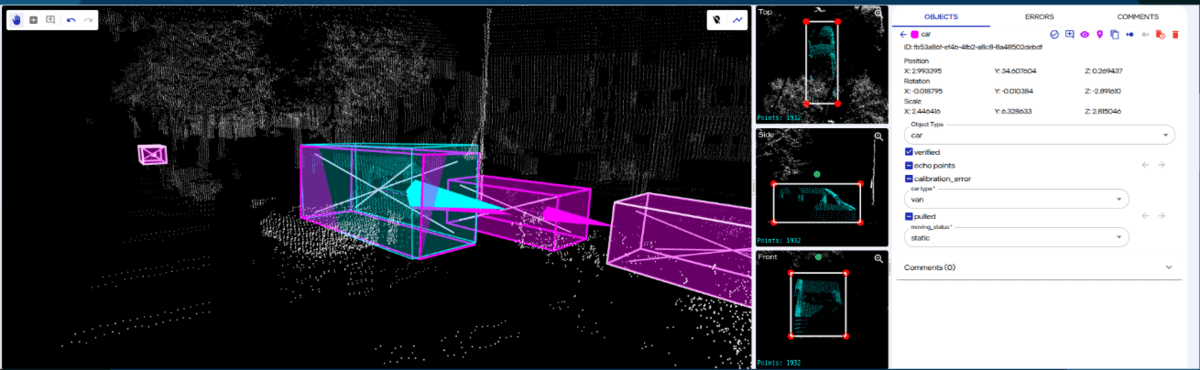Click right arrow in echo points row
This screenshot has width=1200, height=370.
coord(1161,165)
